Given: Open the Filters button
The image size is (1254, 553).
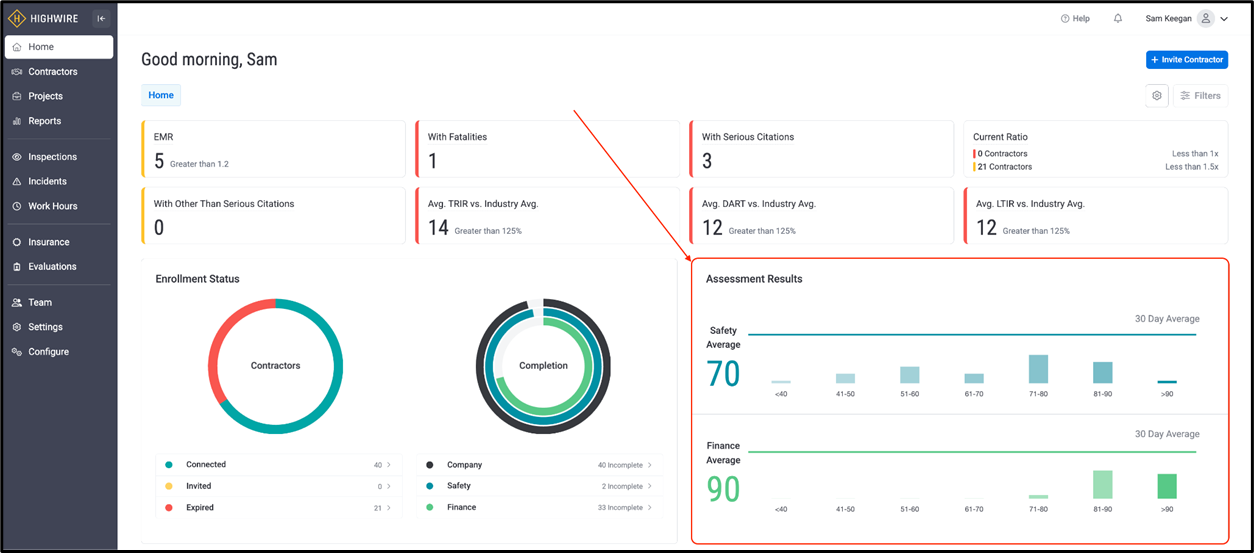Looking at the screenshot, I should (1200, 96).
